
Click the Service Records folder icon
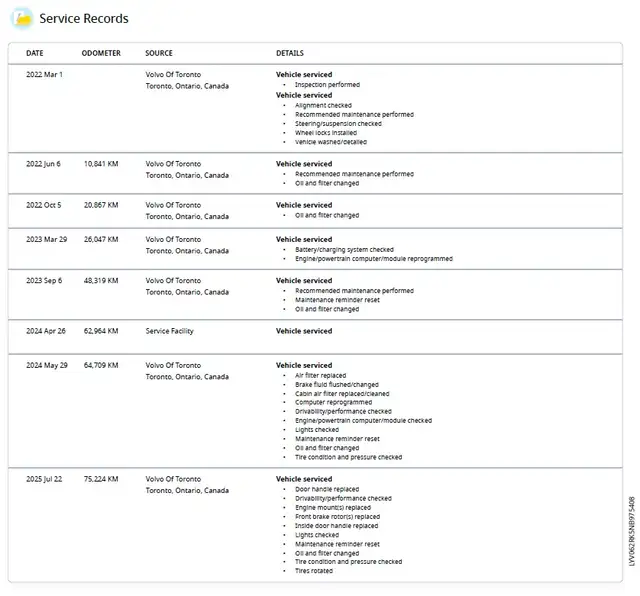coord(20,18)
